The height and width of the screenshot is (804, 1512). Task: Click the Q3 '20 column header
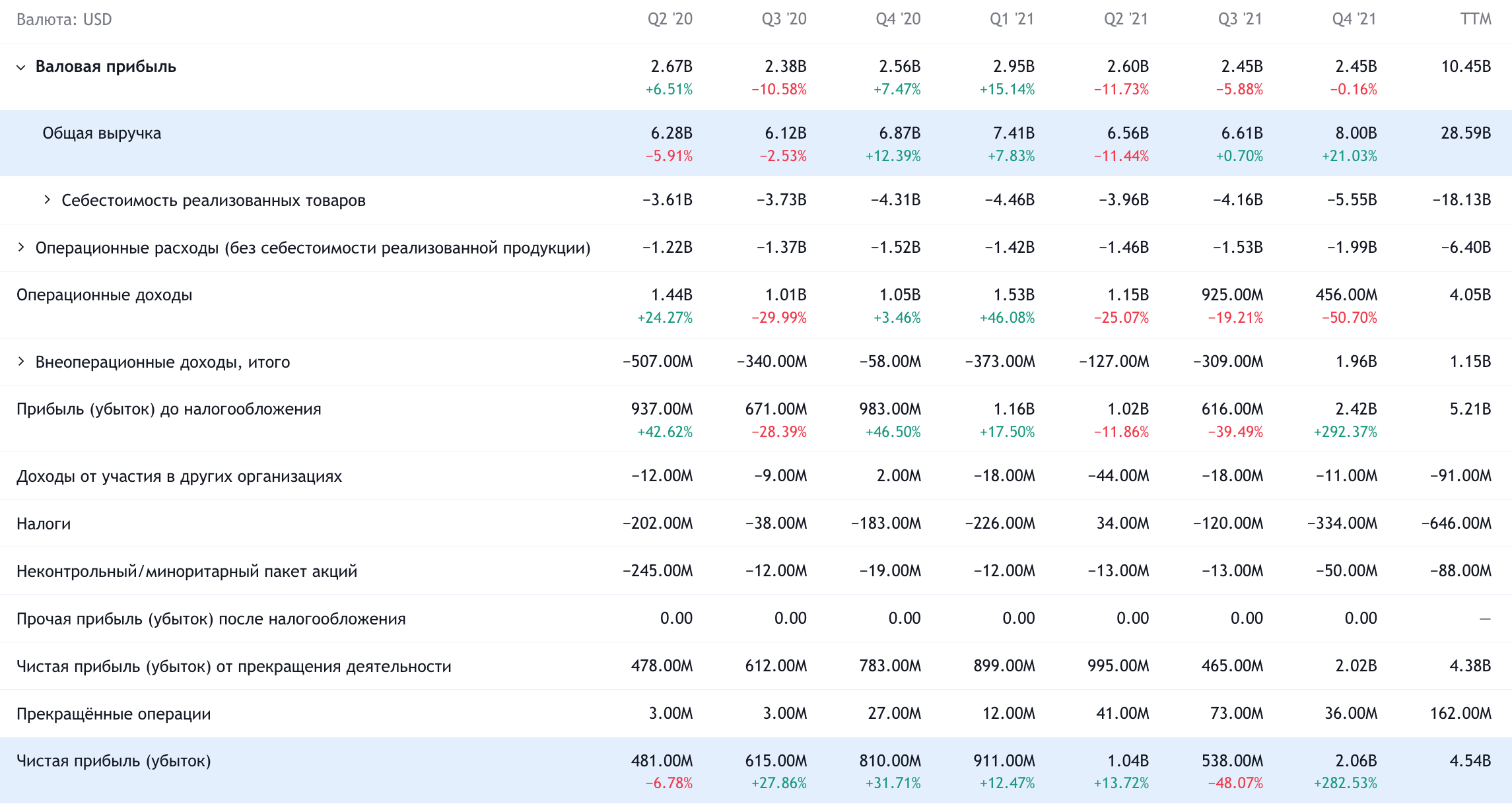click(784, 19)
